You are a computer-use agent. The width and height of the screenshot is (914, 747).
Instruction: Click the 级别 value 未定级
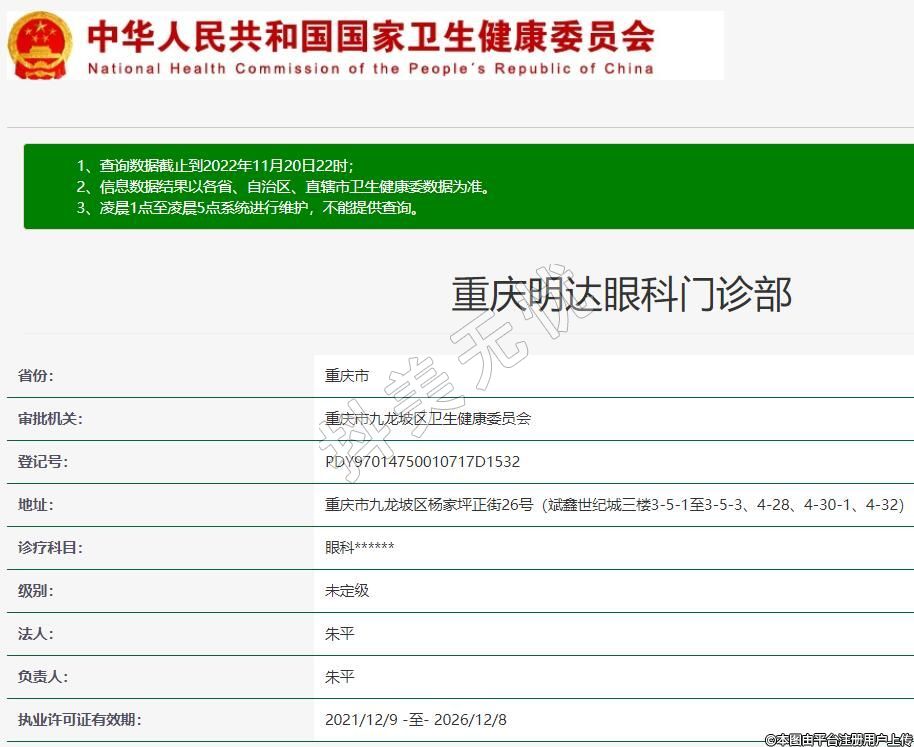(x=347, y=591)
